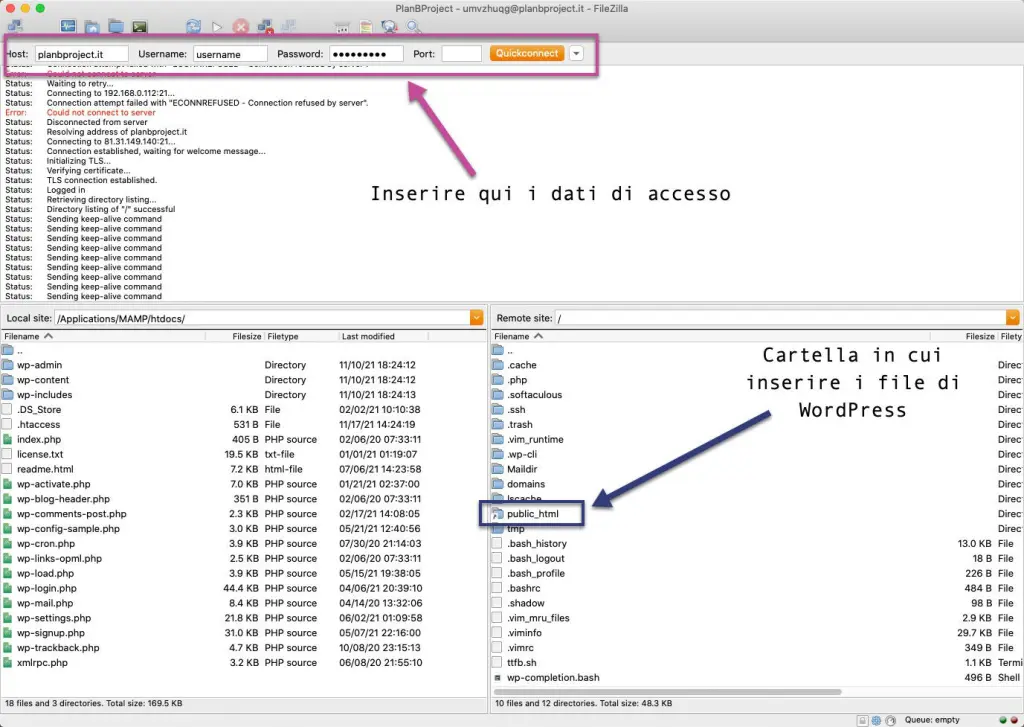Sort local files by Last modified
The image size is (1024, 727).
[x=368, y=336]
